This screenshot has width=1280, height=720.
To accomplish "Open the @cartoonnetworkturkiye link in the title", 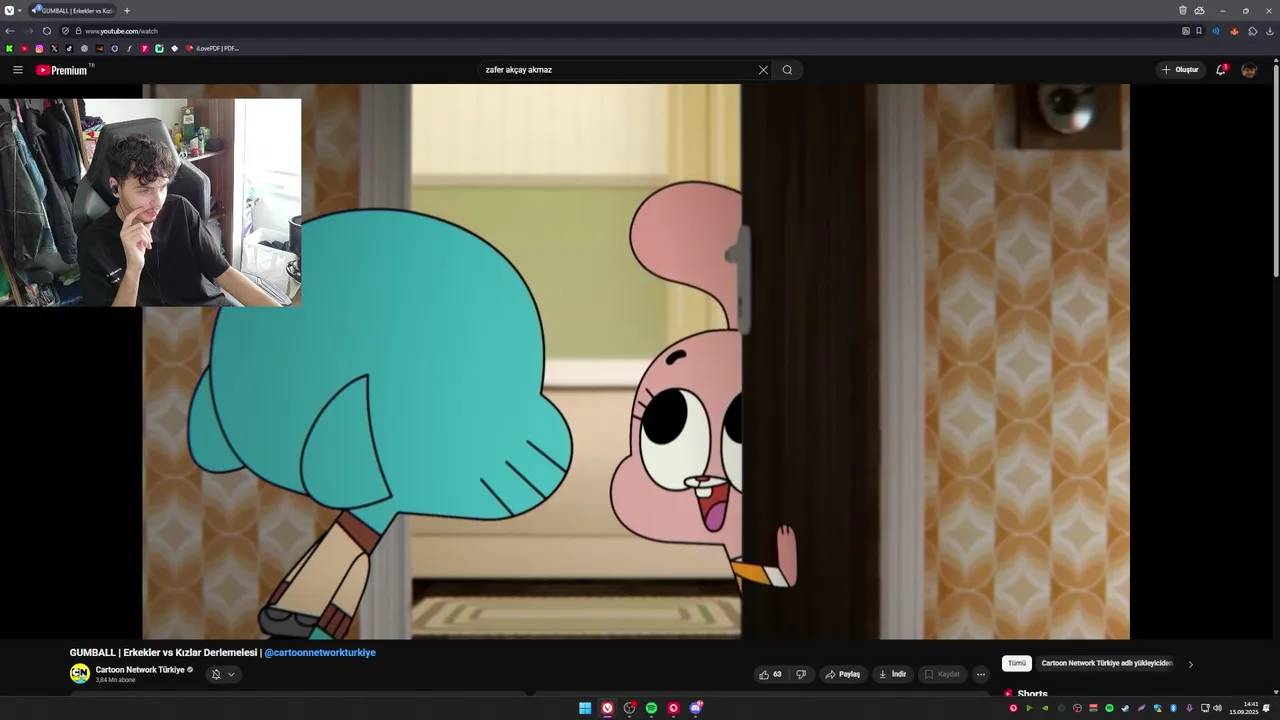I will [320, 653].
